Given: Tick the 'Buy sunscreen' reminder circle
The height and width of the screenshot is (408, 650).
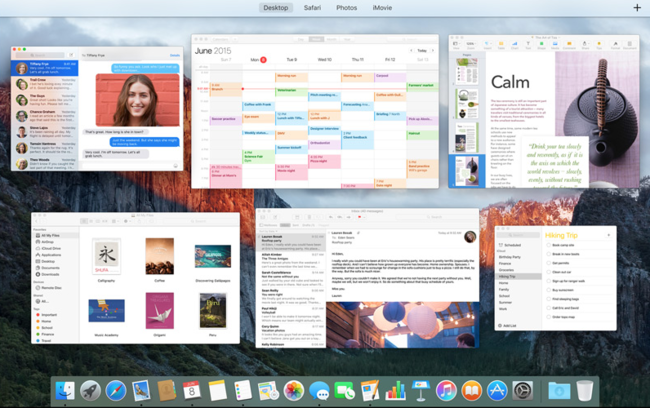Looking at the screenshot, I should (547, 290).
